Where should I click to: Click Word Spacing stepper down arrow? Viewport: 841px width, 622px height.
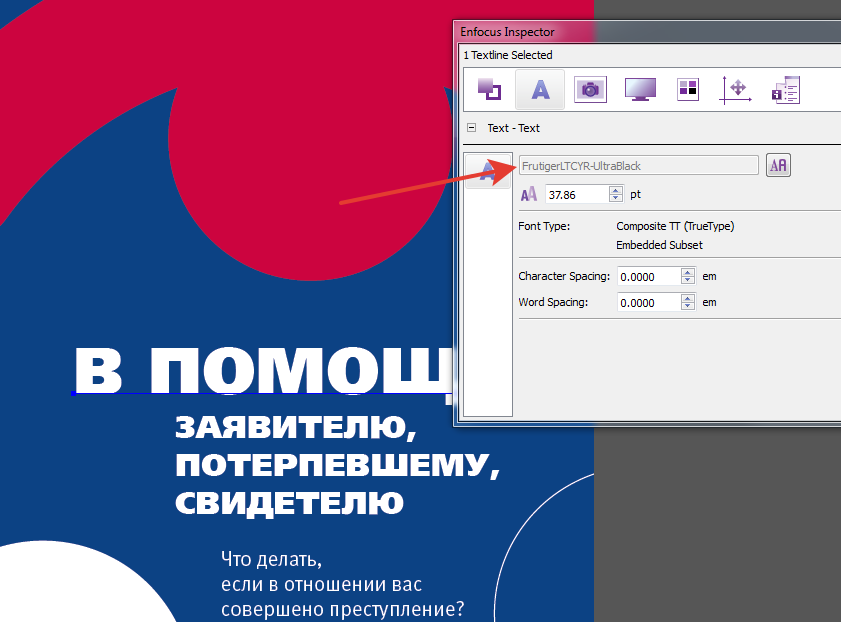point(688,305)
